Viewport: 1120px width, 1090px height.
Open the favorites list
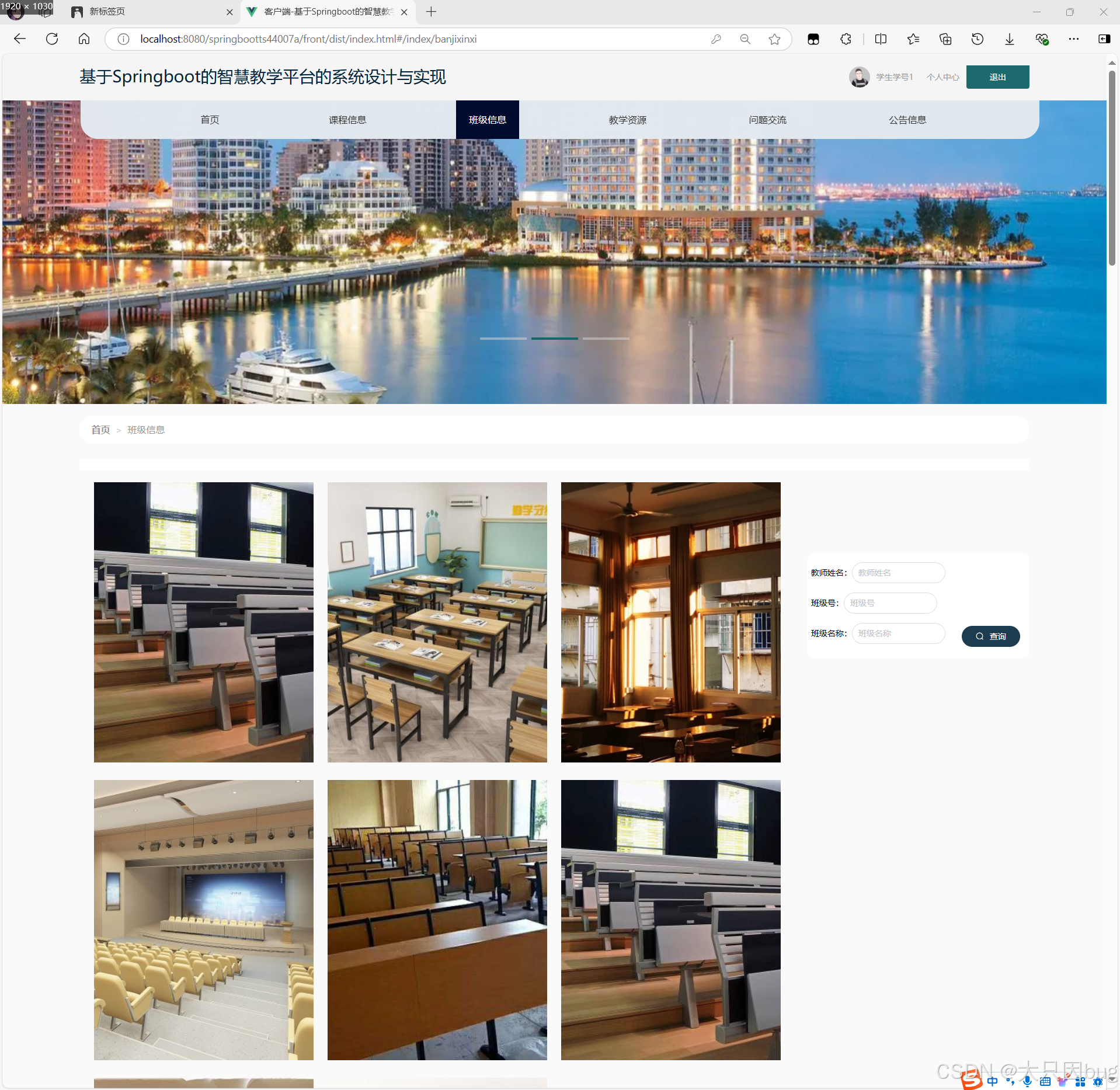click(x=913, y=39)
